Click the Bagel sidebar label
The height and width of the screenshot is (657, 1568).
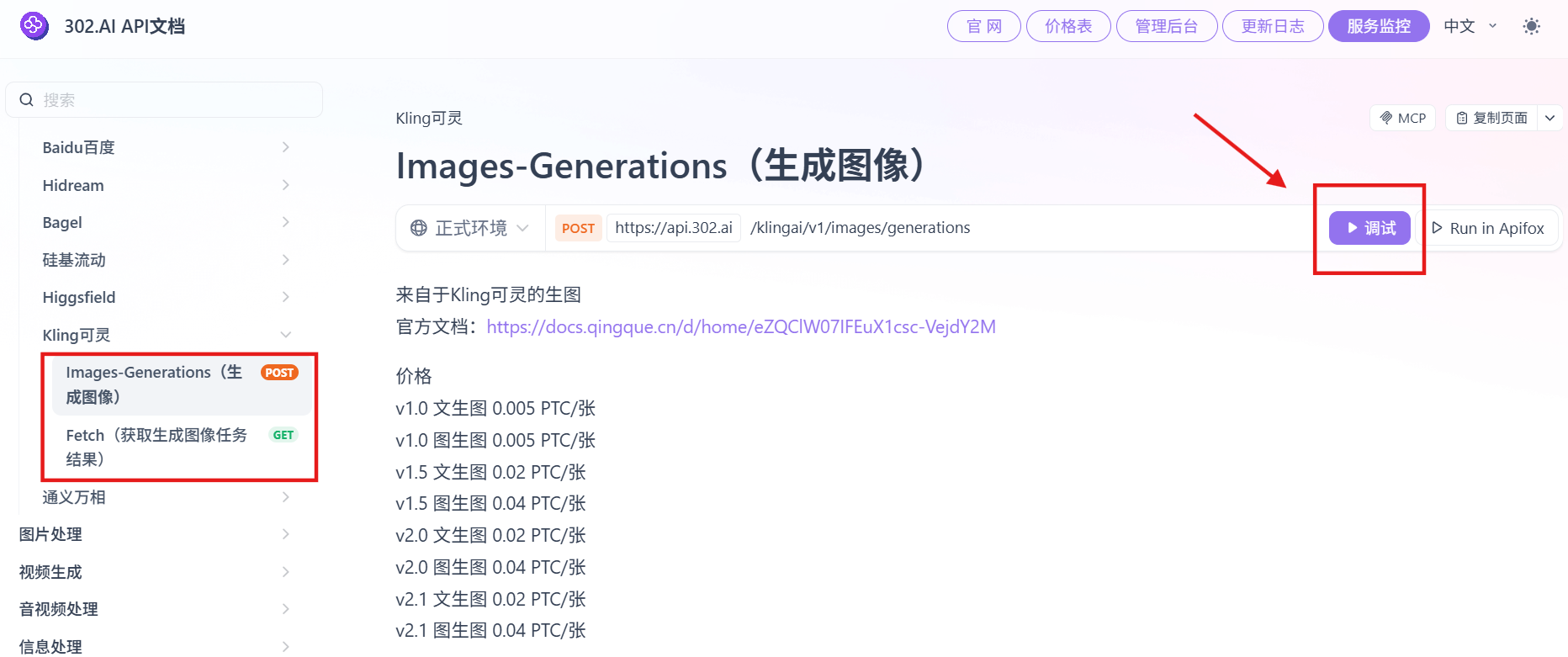(62, 222)
